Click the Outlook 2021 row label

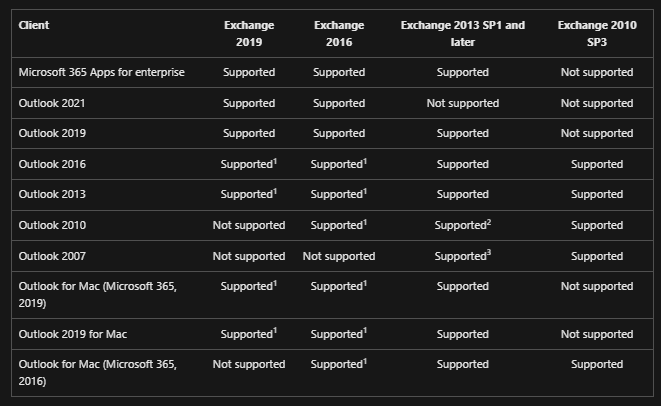[52, 103]
